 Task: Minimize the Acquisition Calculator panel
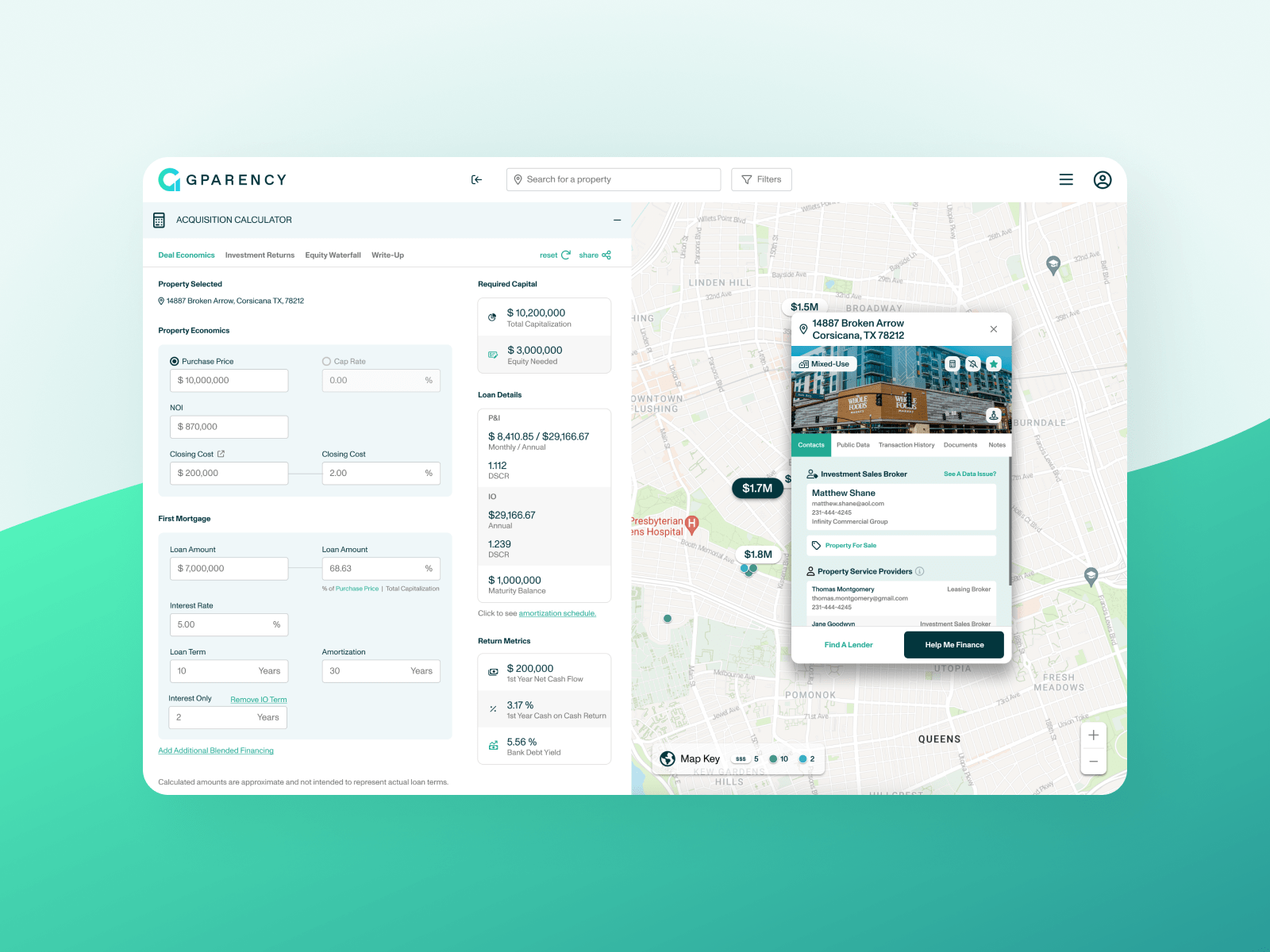tap(617, 221)
